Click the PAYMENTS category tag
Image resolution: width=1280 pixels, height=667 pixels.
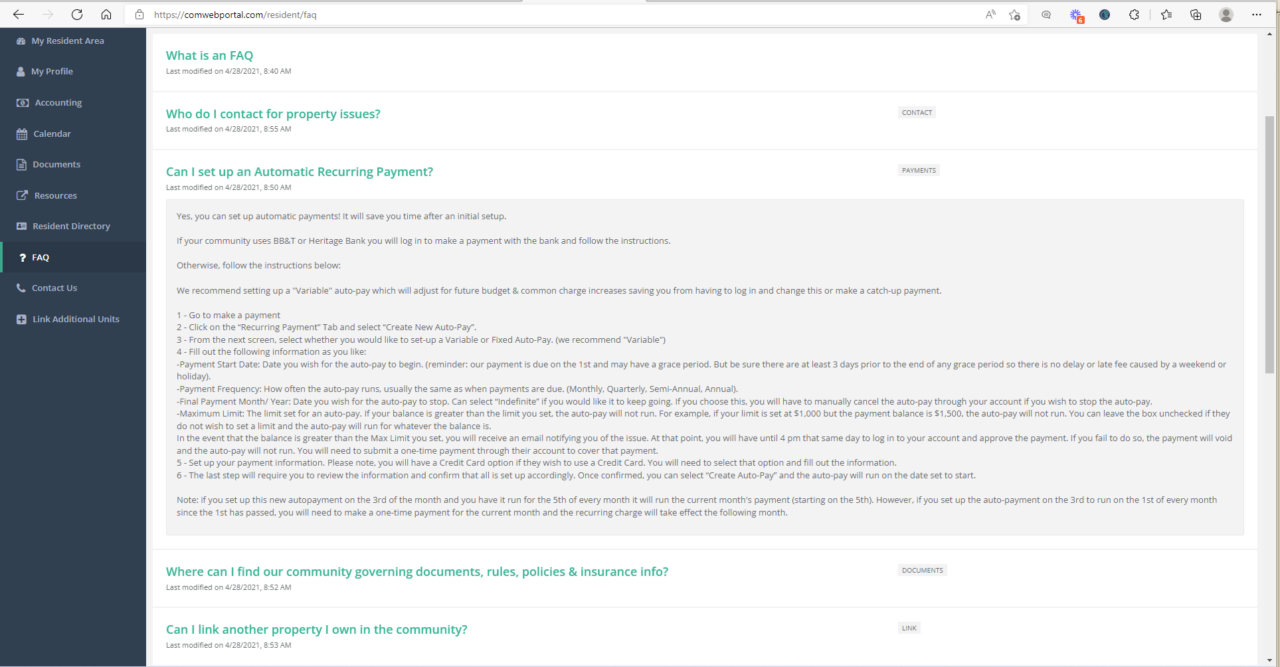point(919,171)
